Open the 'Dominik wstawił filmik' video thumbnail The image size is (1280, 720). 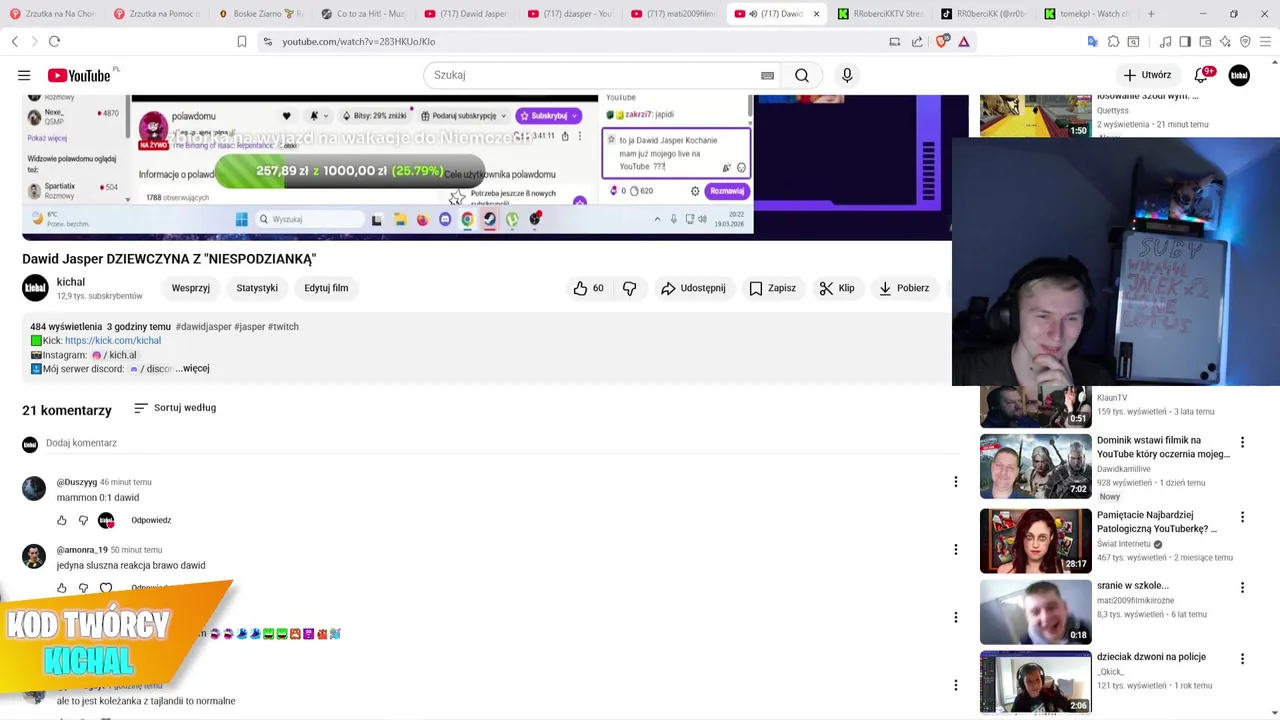[1035, 466]
